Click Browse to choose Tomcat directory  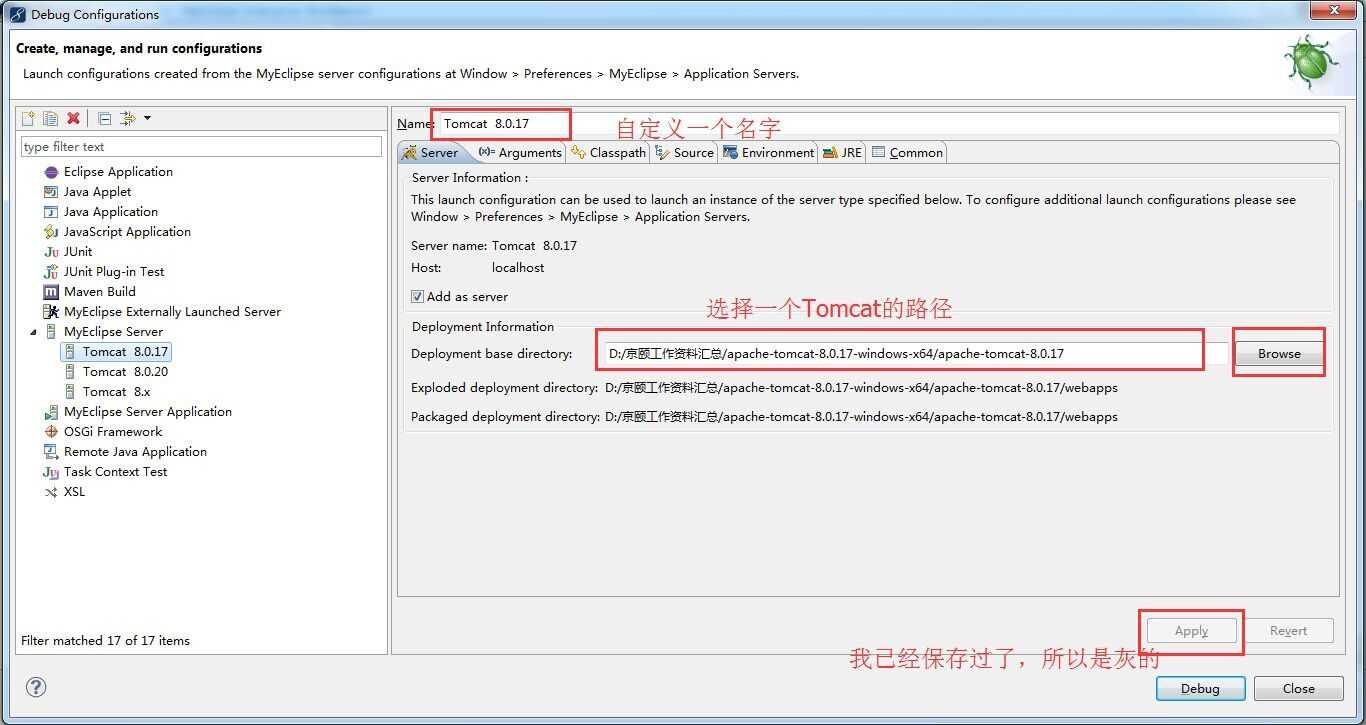(x=1279, y=353)
